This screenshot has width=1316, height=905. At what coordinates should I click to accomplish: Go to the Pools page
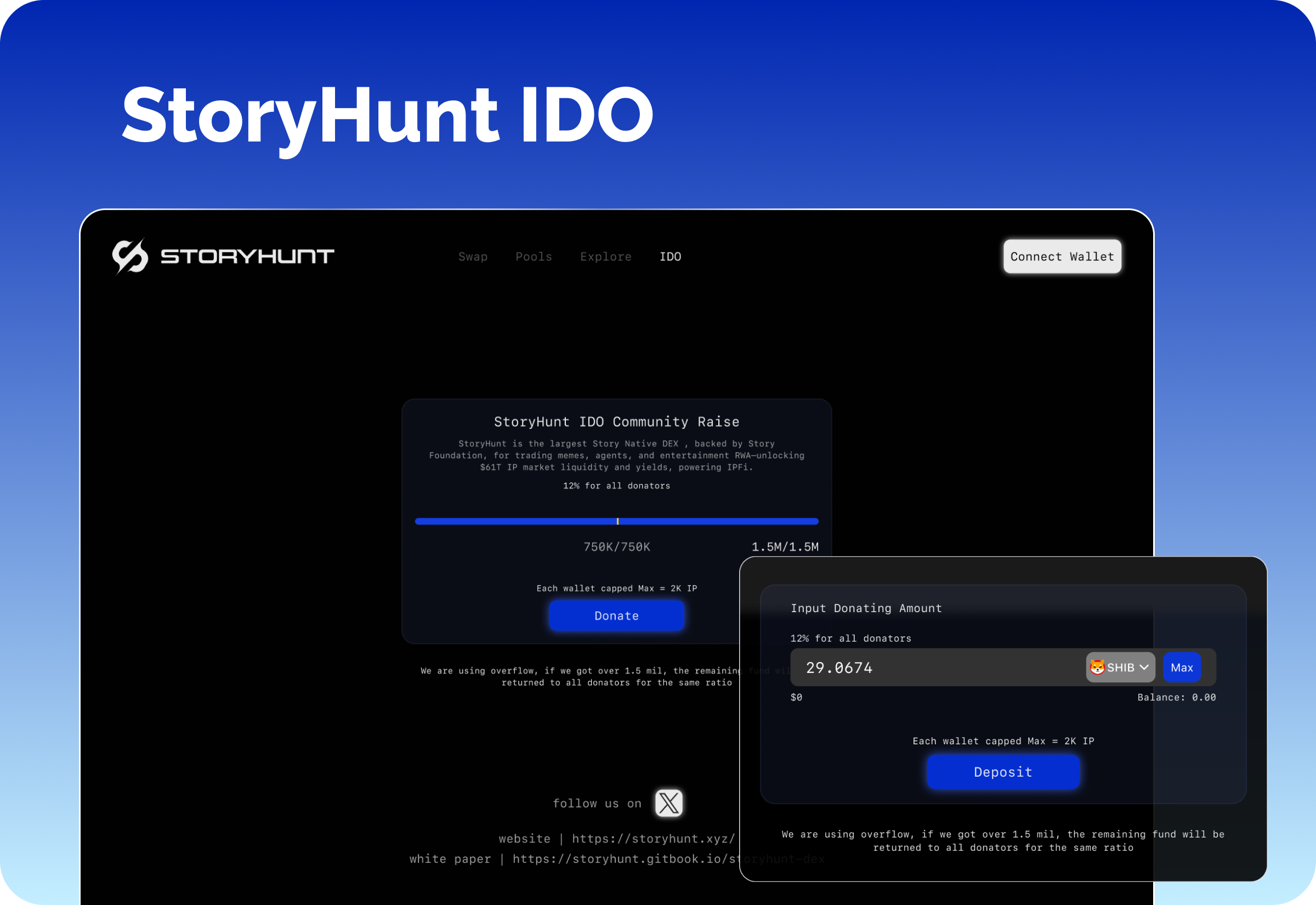point(534,257)
